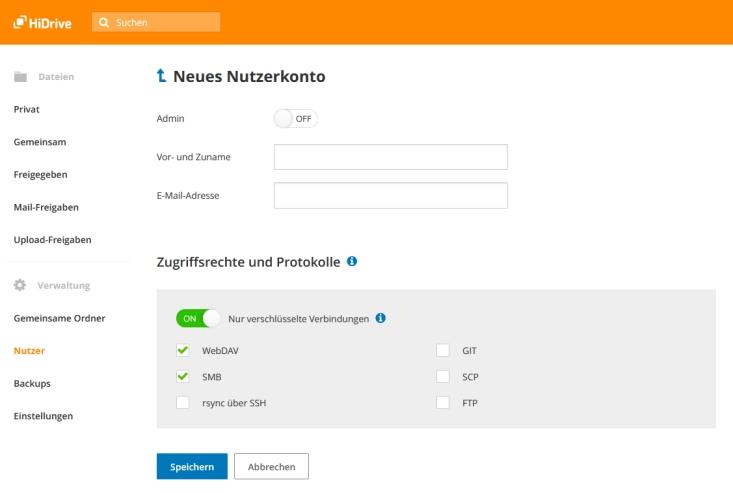Image resolution: width=733 pixels, height=493 pixels.
Task: Open Gemeinsam in the sidebar
Action: pos(40,142)
